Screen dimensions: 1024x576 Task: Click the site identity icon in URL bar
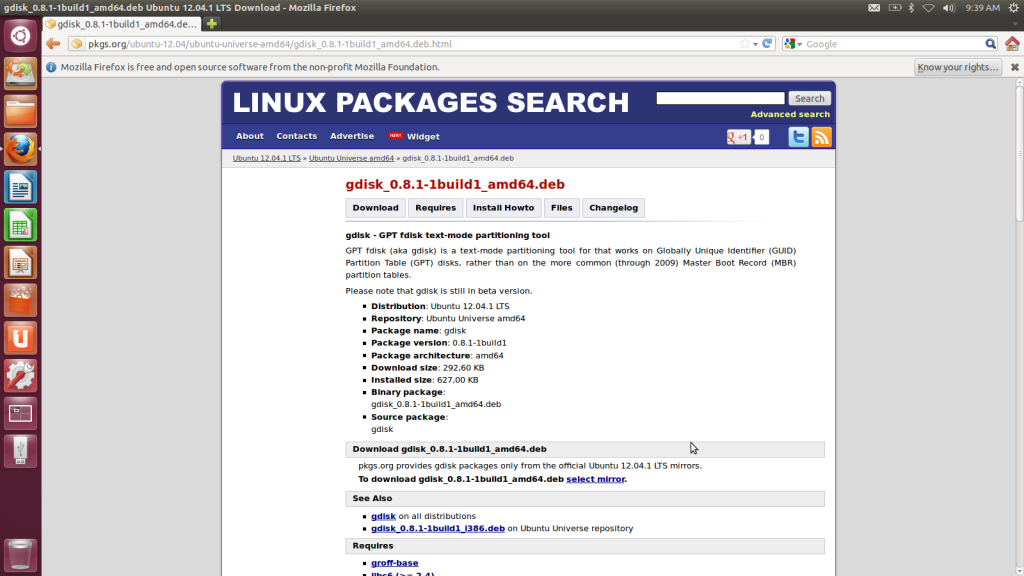(x=77, y=44)
